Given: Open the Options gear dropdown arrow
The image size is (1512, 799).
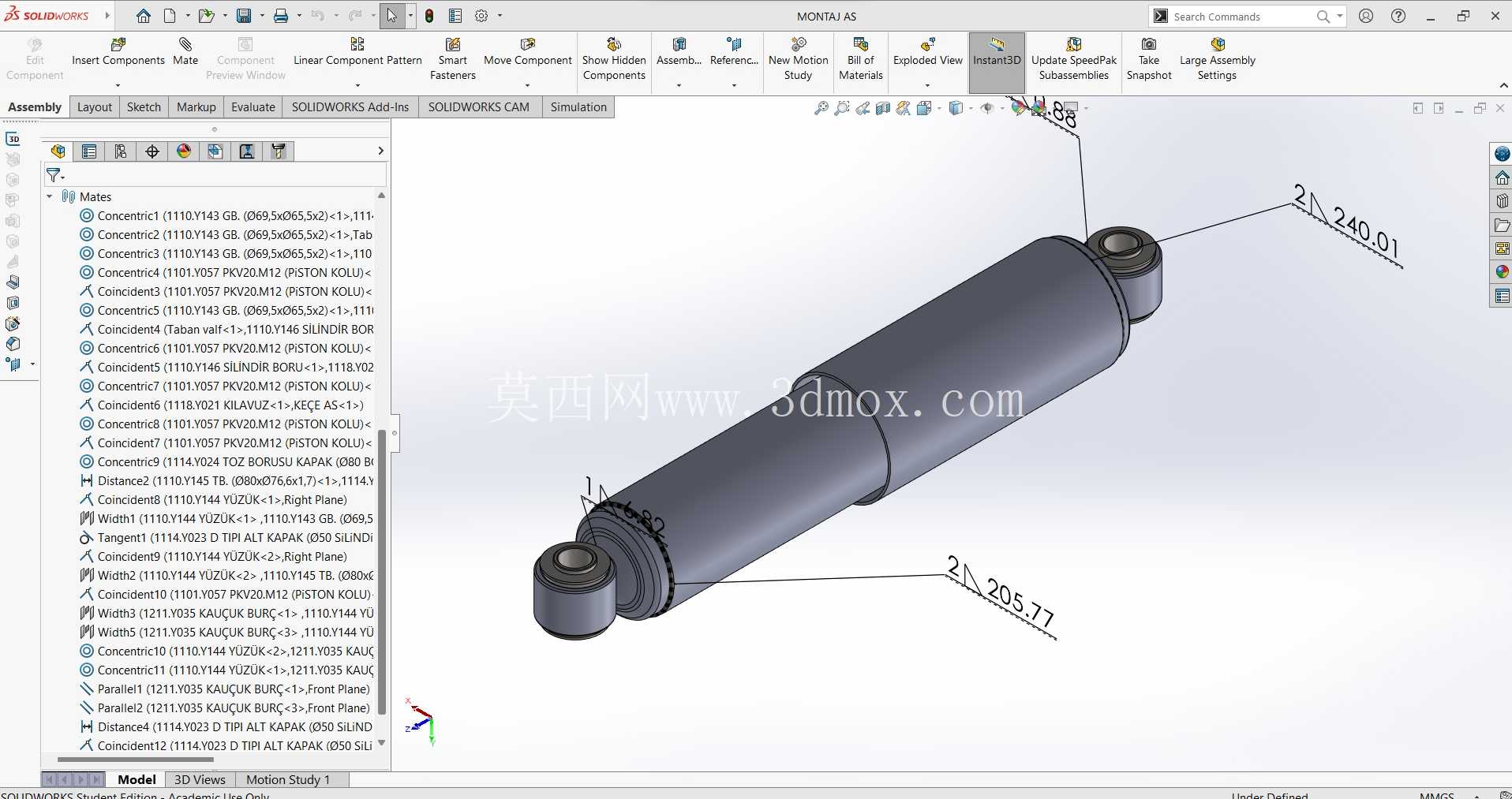Looking at the screenshot, I should click(x=500, y=16).
